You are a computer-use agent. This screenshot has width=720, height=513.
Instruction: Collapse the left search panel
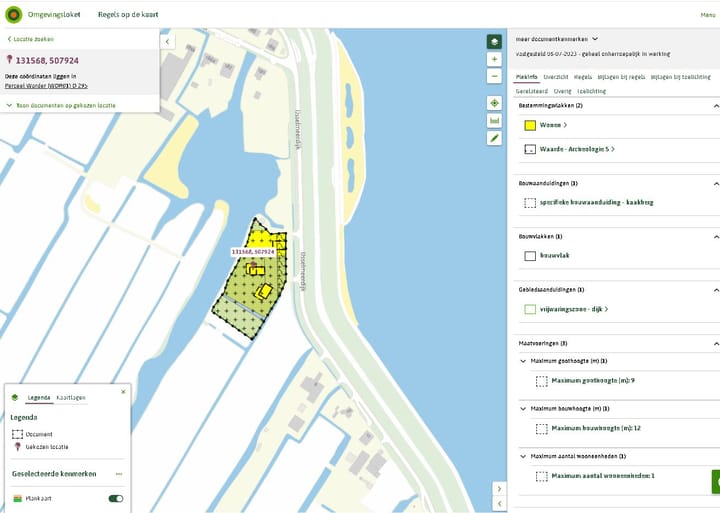(167, 42)
